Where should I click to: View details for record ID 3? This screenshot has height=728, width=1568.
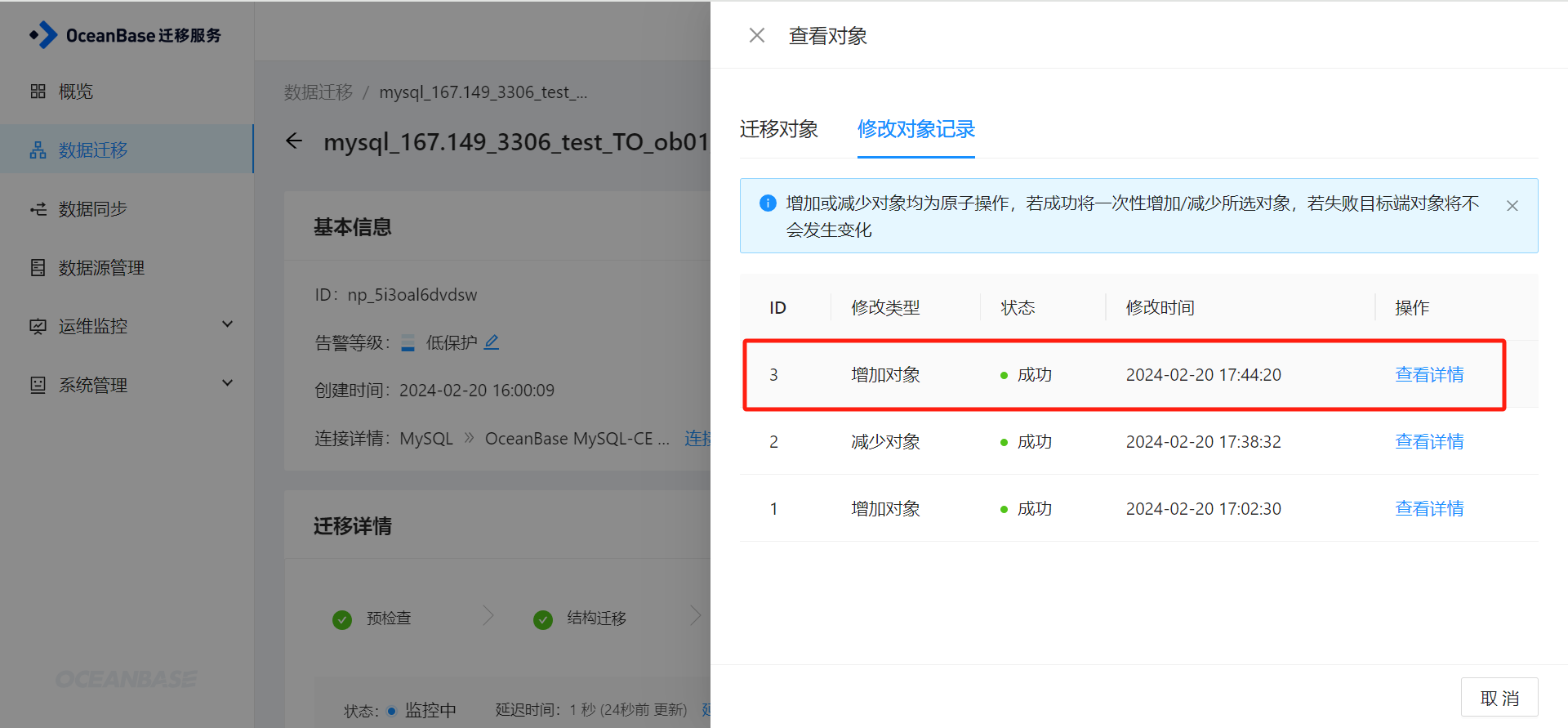pos(1429,375)
